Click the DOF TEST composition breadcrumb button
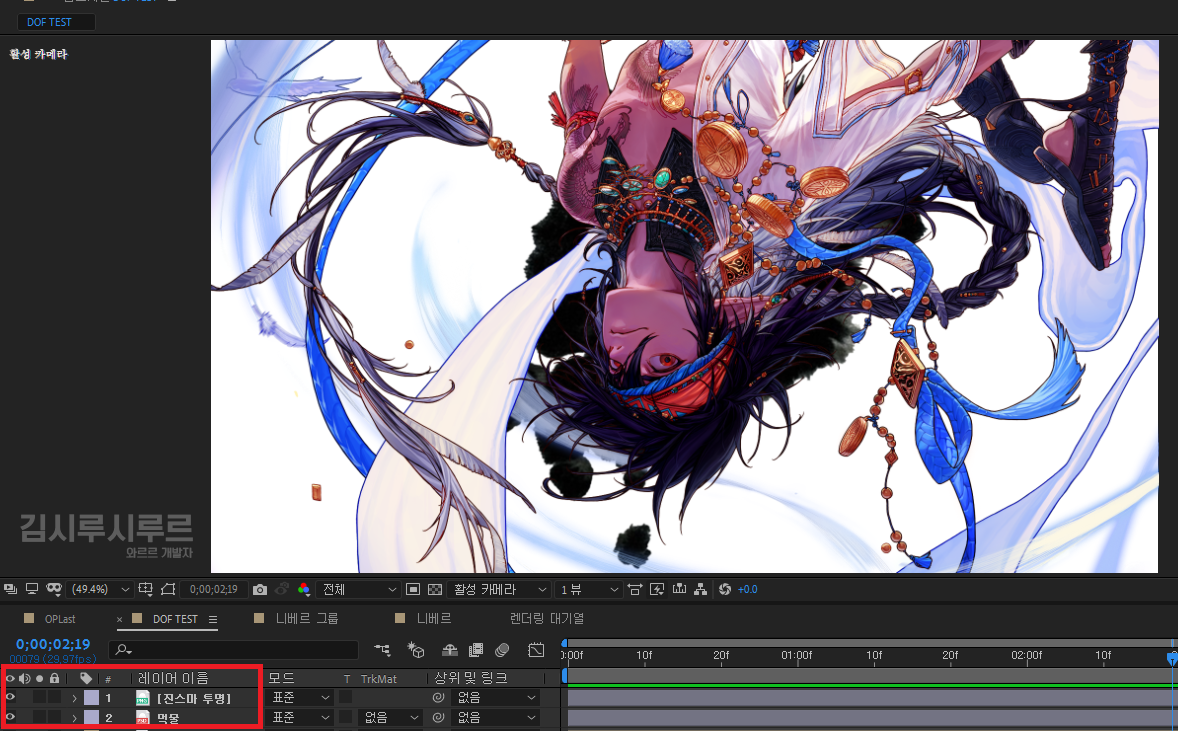 (x=56, y=22)
